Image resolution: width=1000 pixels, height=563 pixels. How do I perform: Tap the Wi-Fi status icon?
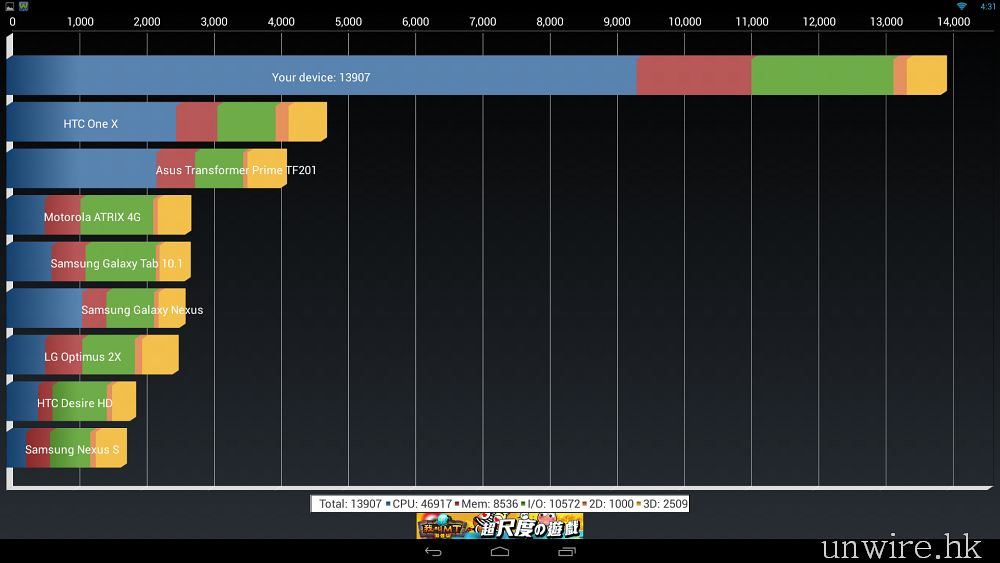coord(961,6)
